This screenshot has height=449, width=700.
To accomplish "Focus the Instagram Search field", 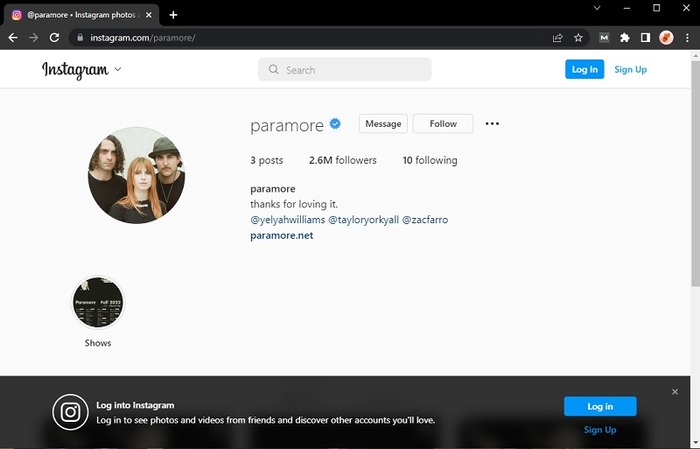I will coord(345,70).
